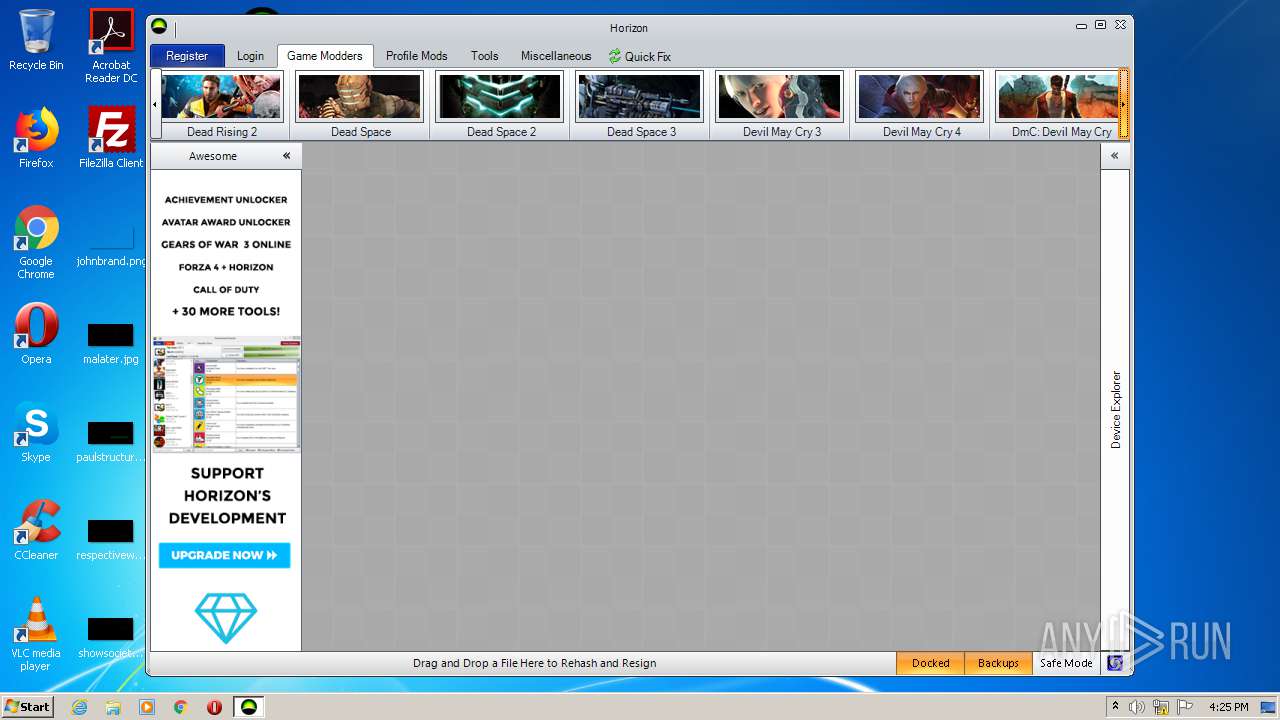The height and width of the screenshot is (720, 1280).
Task: Collapse the Awesome side panel
Action: [x=286, y=156]
